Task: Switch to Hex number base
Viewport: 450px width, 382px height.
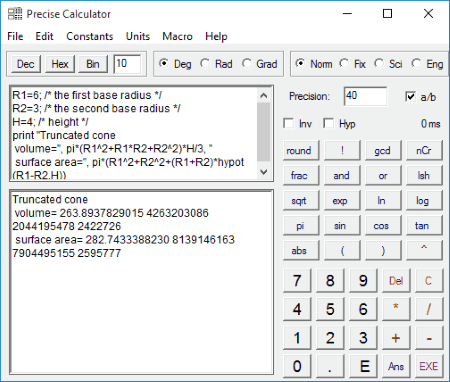Action: 60,64
